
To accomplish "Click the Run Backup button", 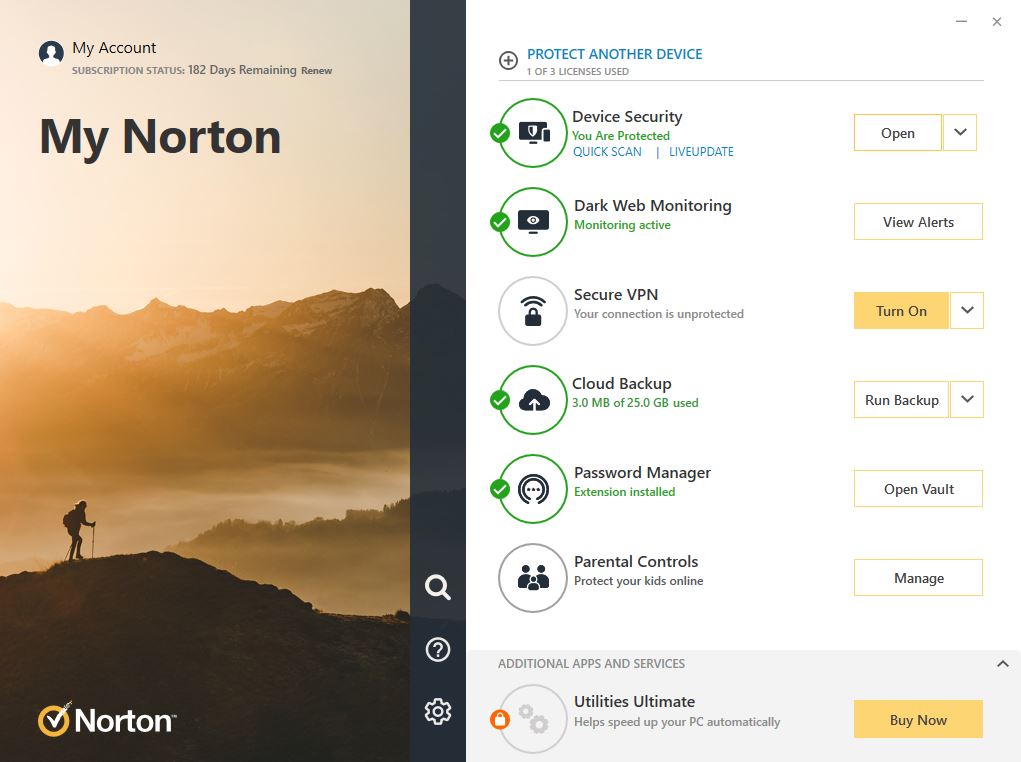I will tap(901, 400).
